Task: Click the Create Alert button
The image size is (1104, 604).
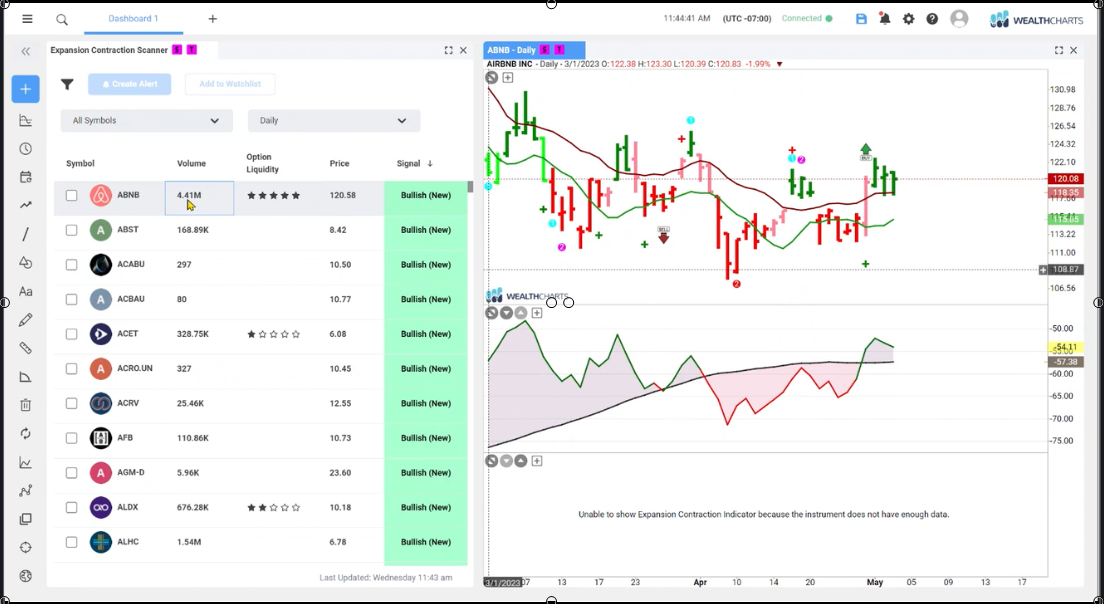Action: pyautogui.click(x=130, y=84)
